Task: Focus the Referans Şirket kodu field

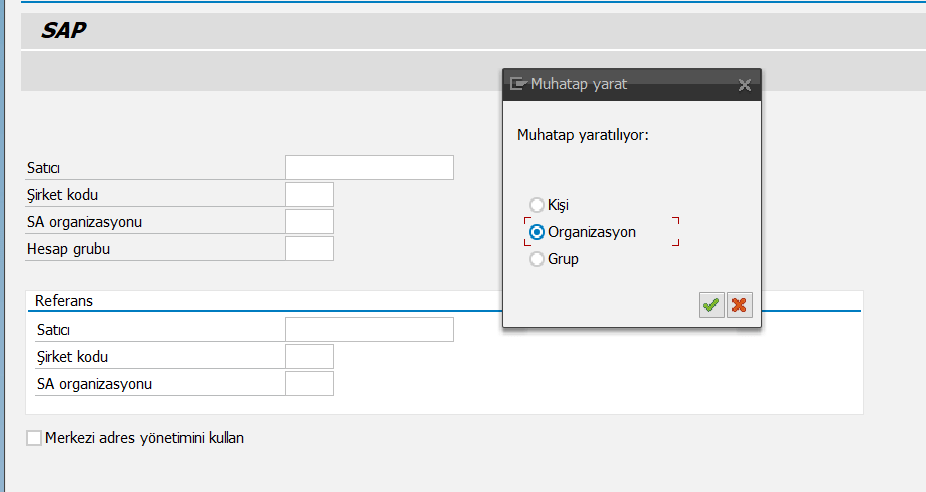Action: tap(309, 356)
